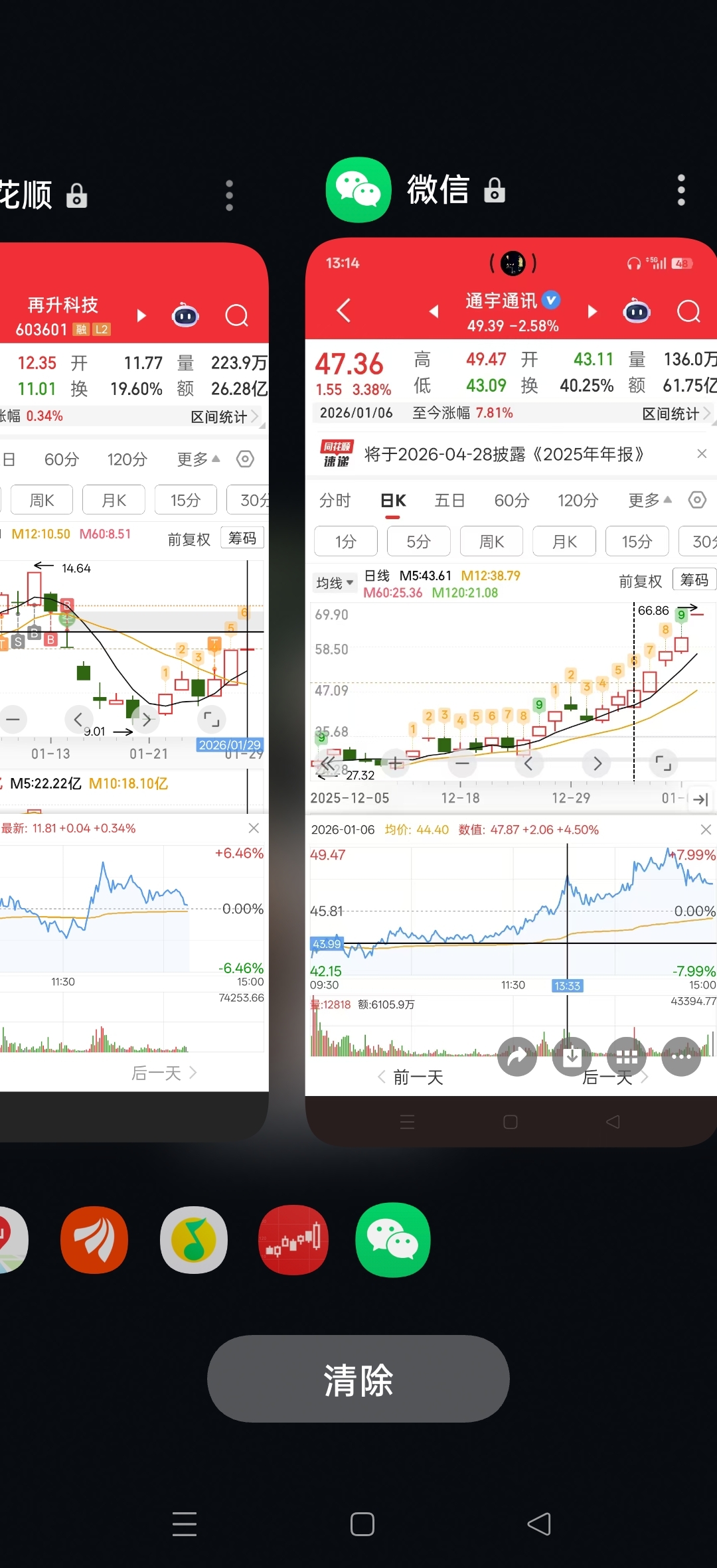Select the 60分 tab in the WeChat card
Screen dimensions: 717x1568
(x=511, y=501)
